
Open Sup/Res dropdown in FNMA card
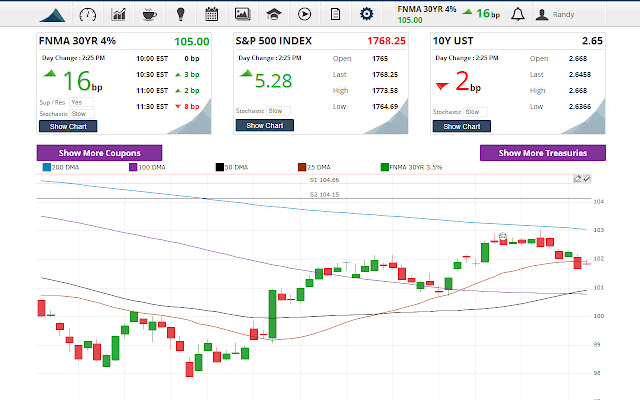(84, 102)
